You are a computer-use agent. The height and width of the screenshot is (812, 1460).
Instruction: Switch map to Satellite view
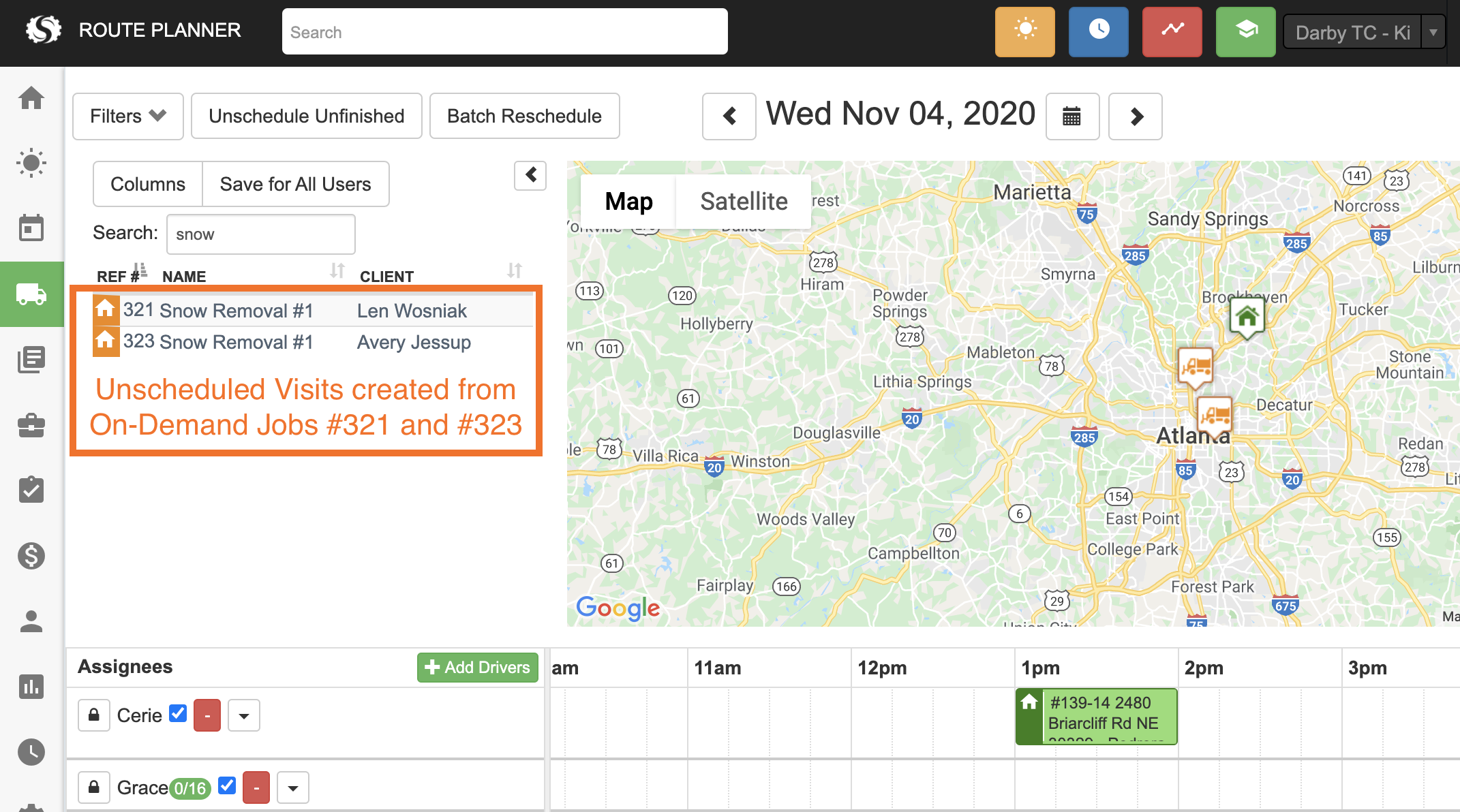(743, 202)
